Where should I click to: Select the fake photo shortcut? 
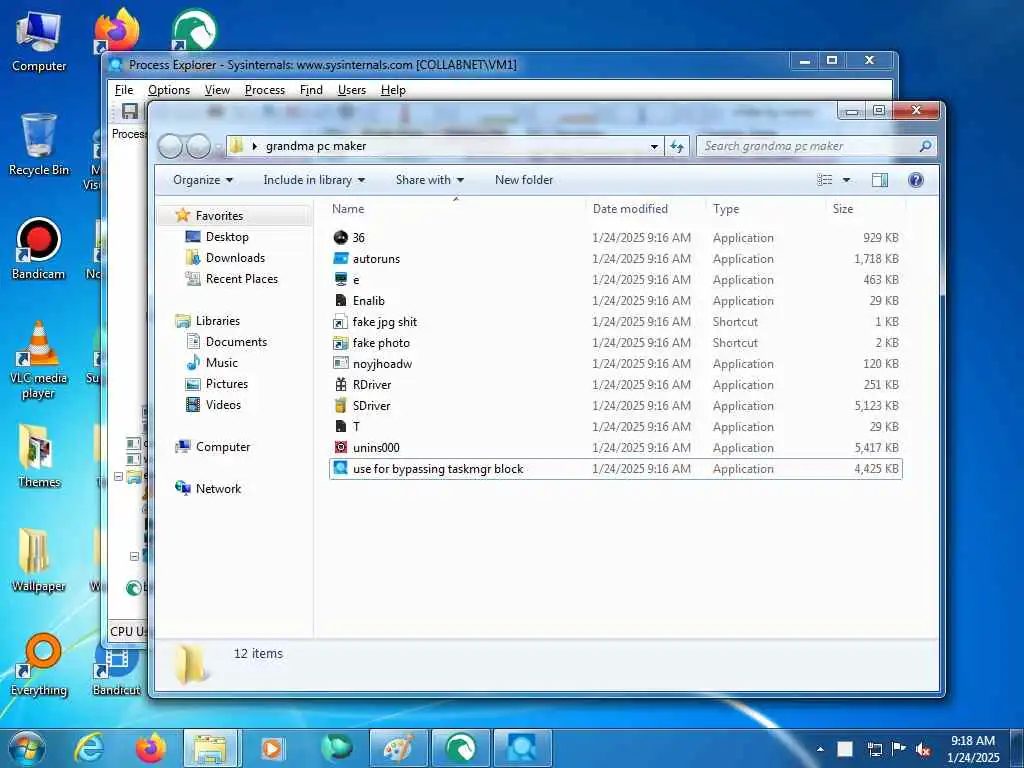click(615, 342)
